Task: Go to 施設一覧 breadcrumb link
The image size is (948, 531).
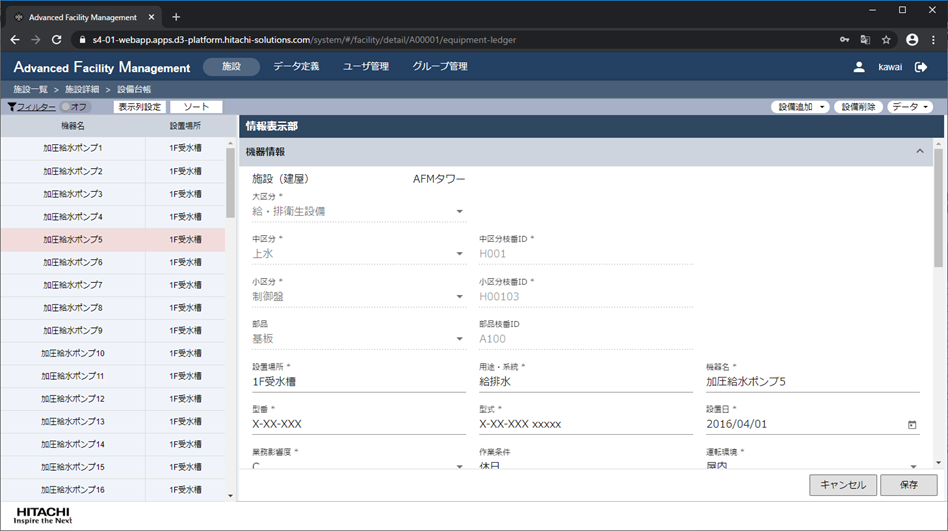Action: (x=30, y=90)
